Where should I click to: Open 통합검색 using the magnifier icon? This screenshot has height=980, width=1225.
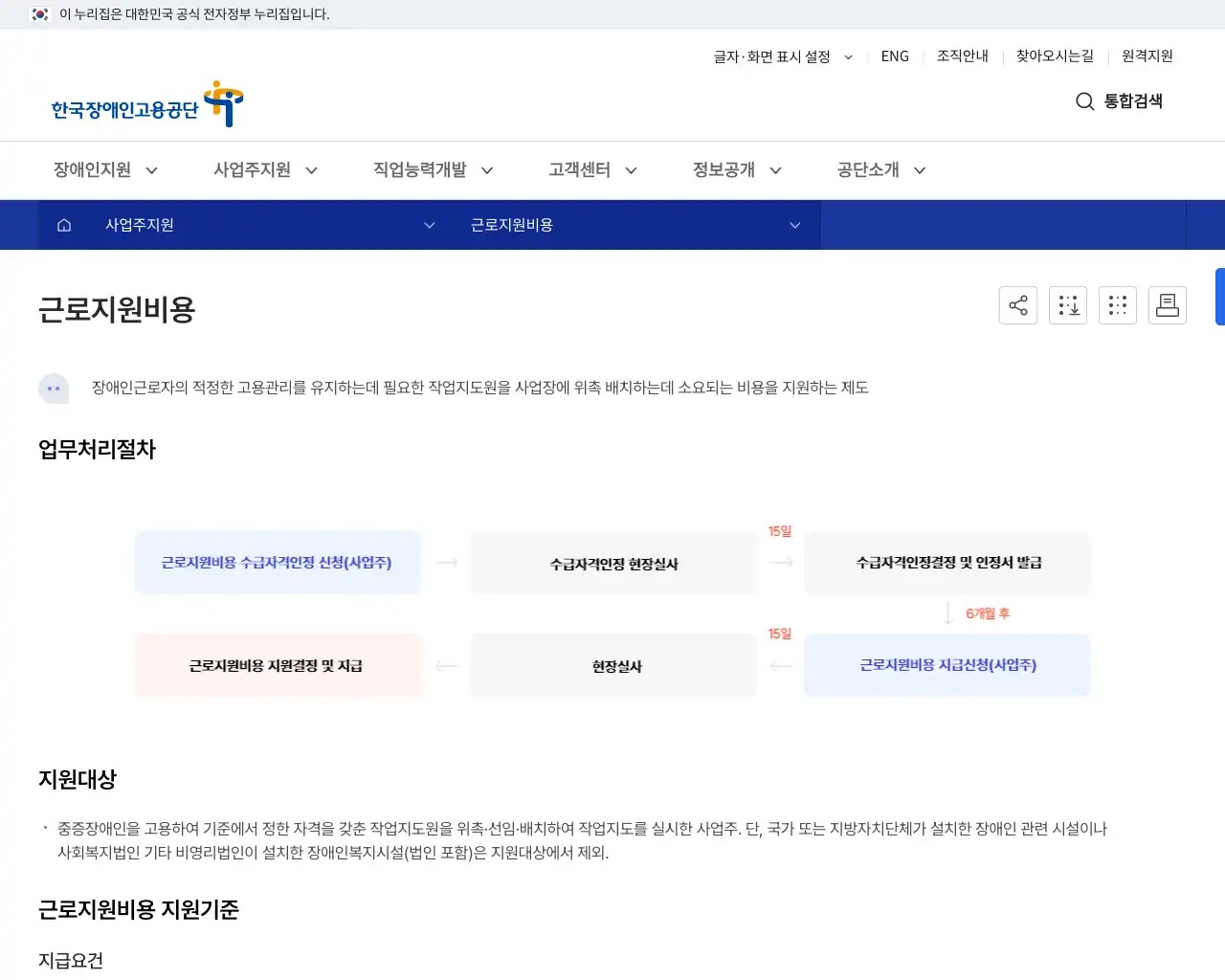pyautogui.click(x=1084, y=101)
